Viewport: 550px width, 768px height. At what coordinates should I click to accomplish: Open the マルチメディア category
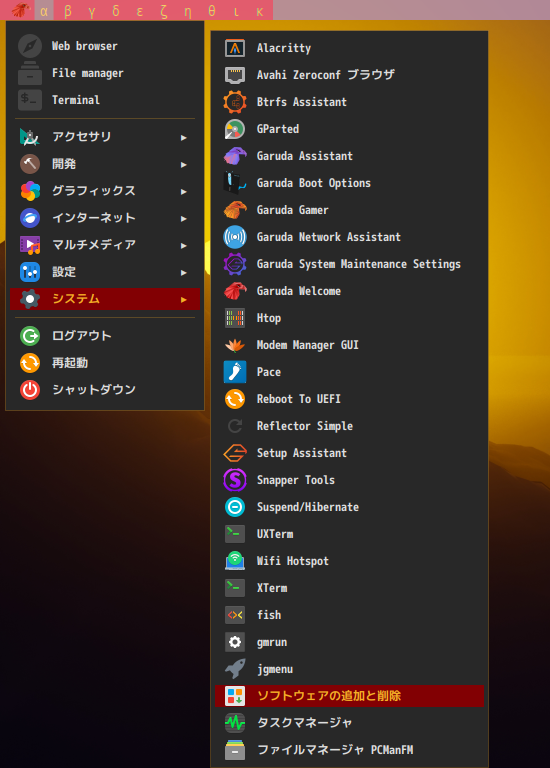(x=105, y=245)
